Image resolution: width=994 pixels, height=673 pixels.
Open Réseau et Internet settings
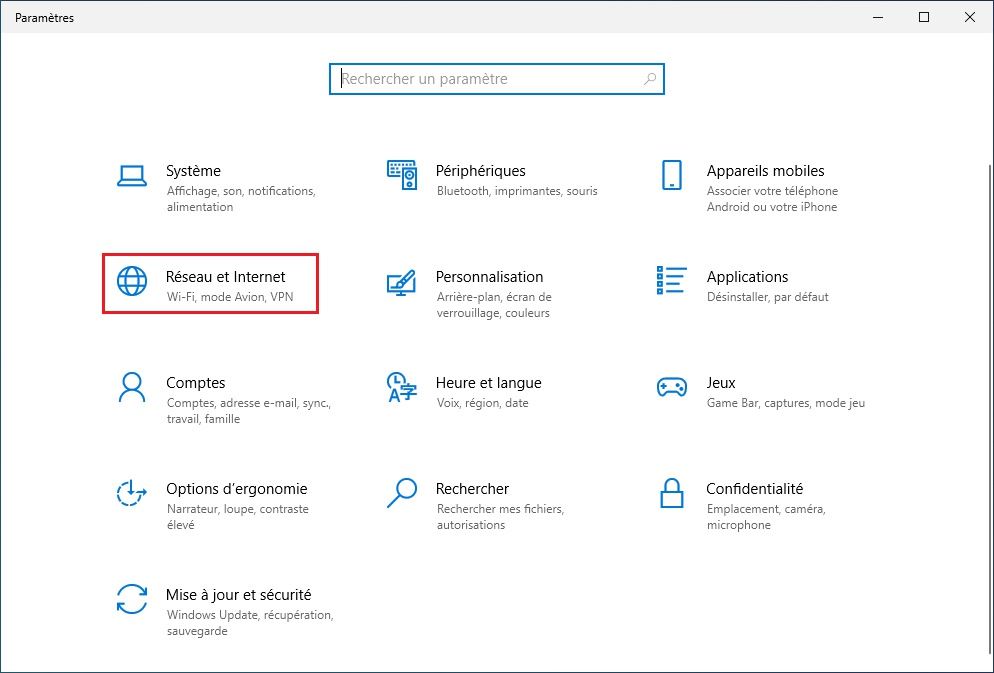pyautogui.click(x=227, y=276)
